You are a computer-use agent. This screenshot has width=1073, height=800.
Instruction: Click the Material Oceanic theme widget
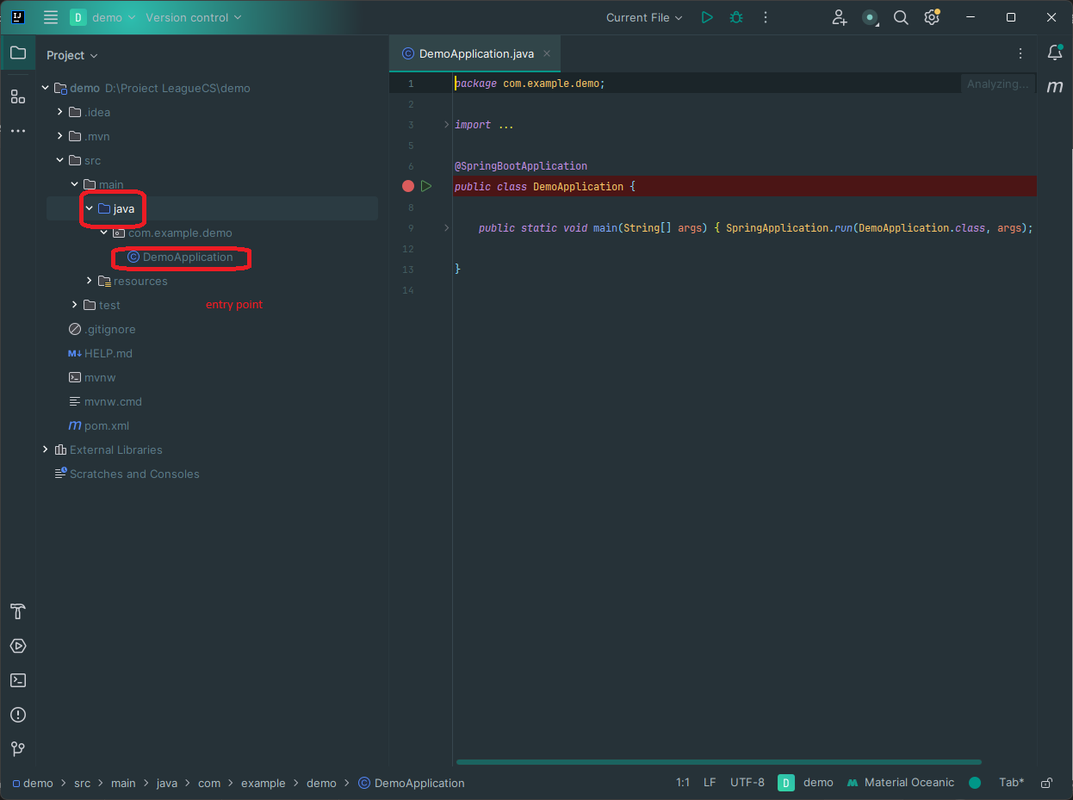[x=901, y=782]
